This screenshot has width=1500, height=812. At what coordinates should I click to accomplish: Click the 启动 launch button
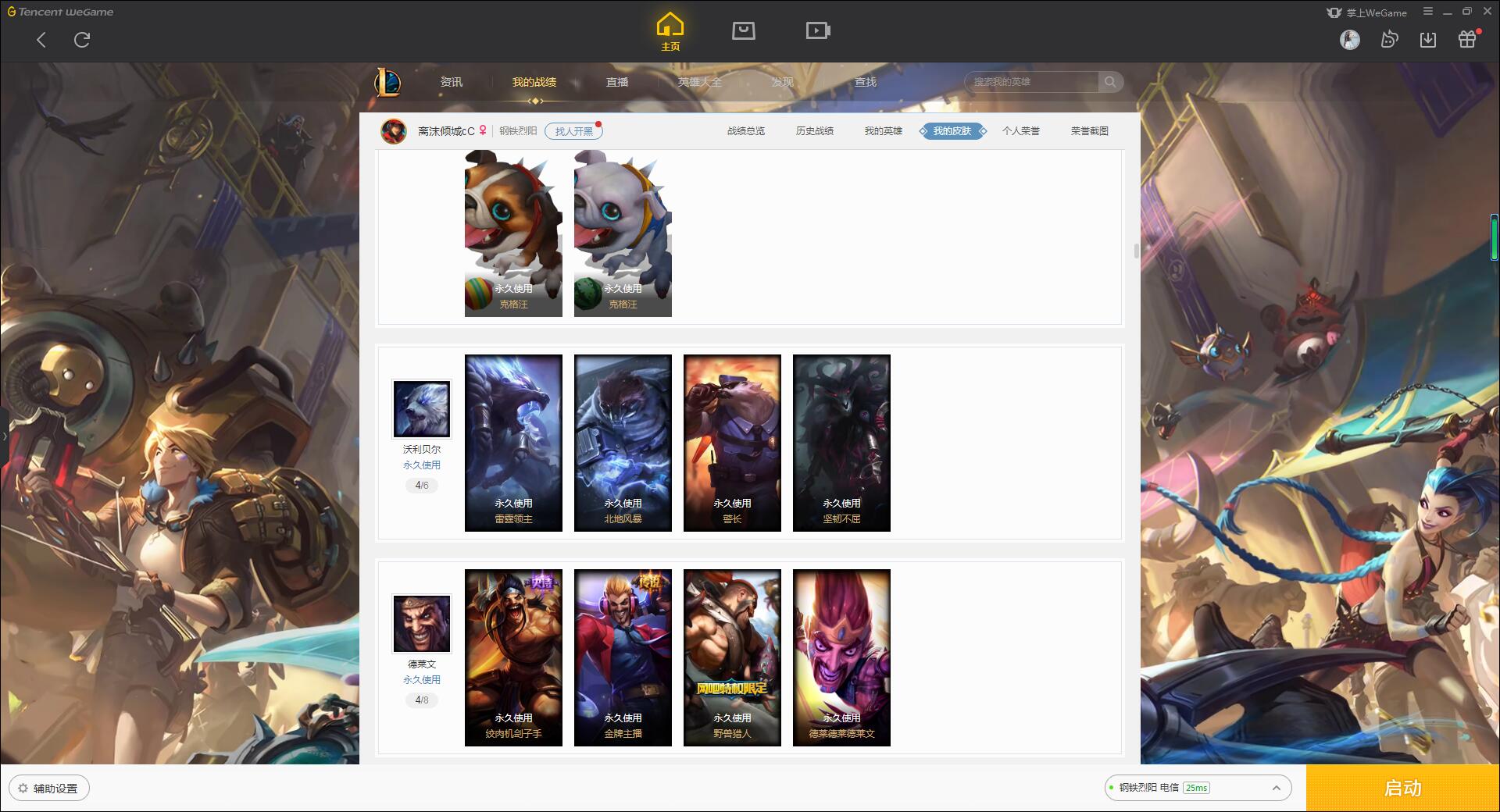[1402, 789]
